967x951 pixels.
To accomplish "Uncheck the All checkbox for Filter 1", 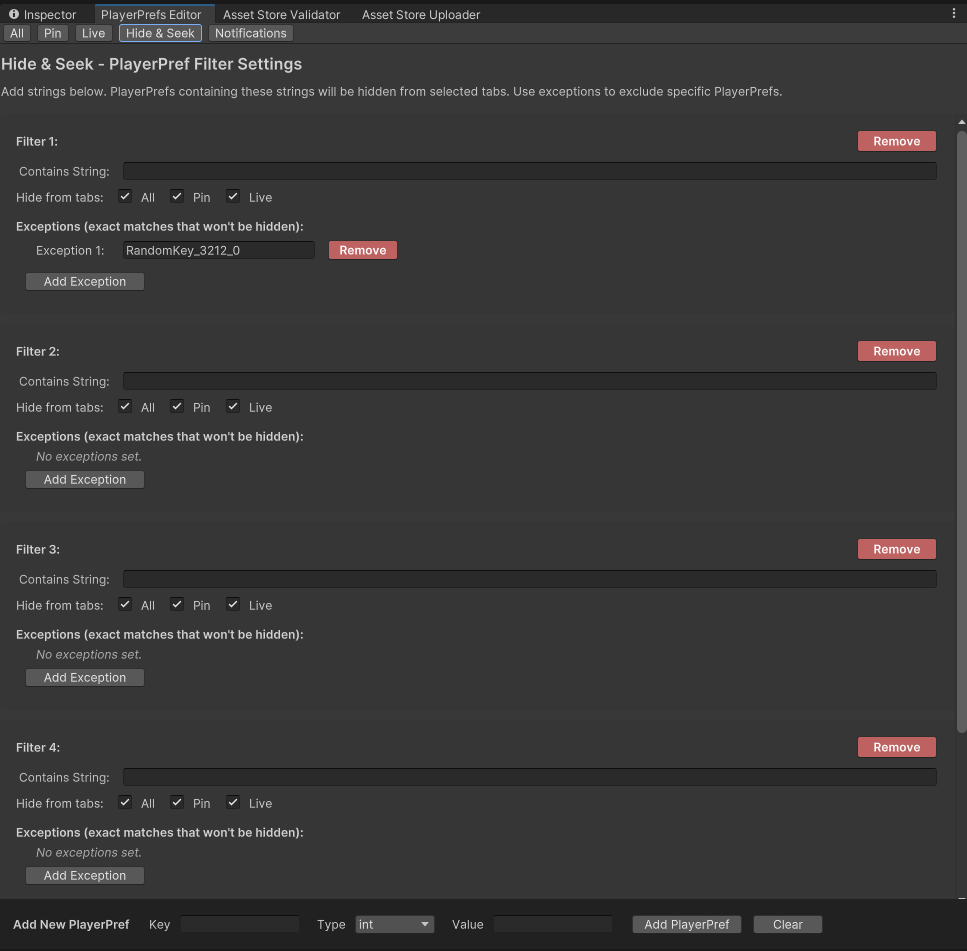I will coord(125,197).
